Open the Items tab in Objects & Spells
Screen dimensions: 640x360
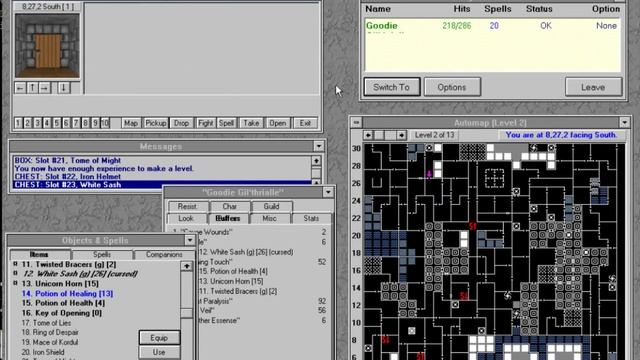pos(39,254)
